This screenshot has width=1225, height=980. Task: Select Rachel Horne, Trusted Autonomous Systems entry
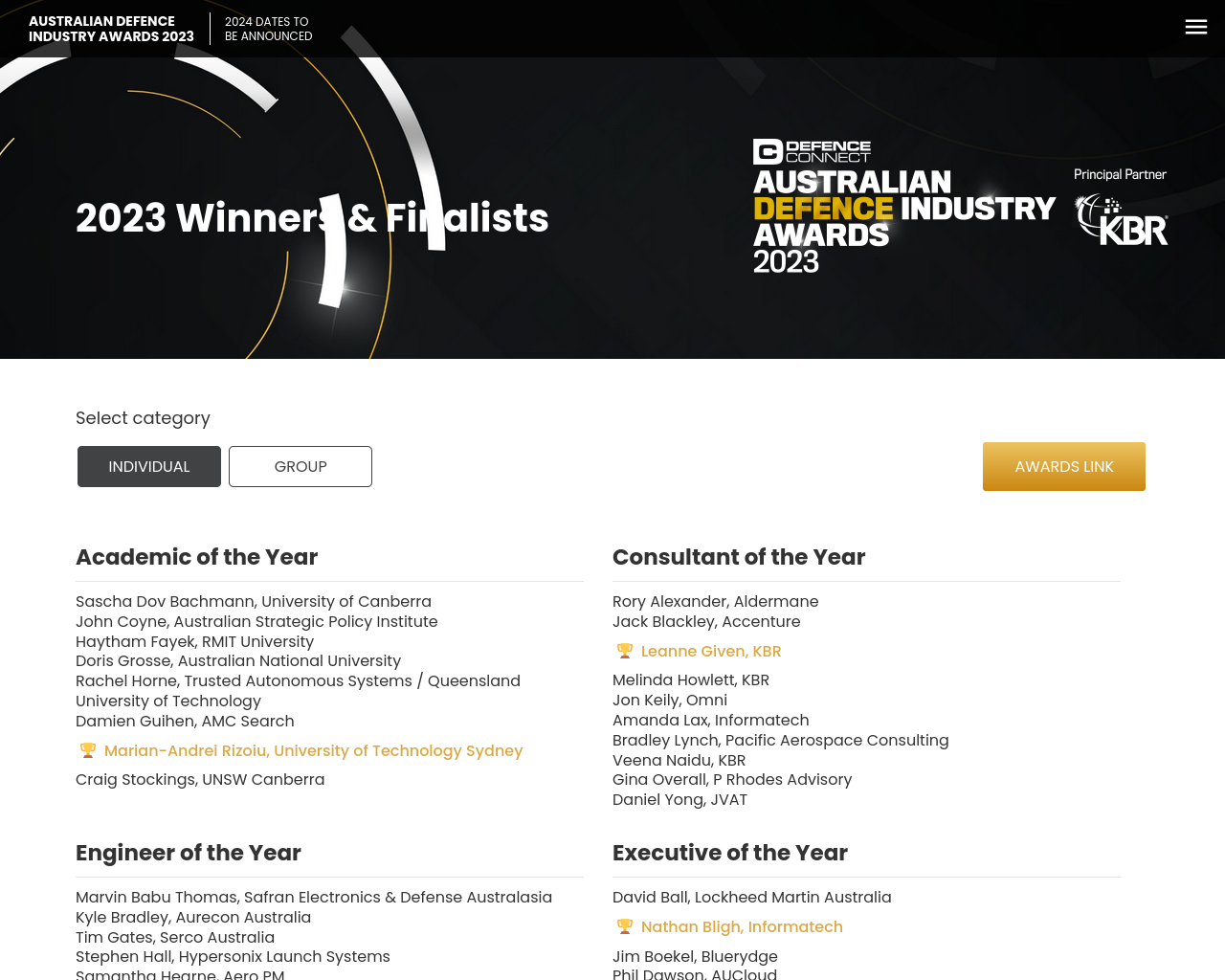[x=299, y=691]
